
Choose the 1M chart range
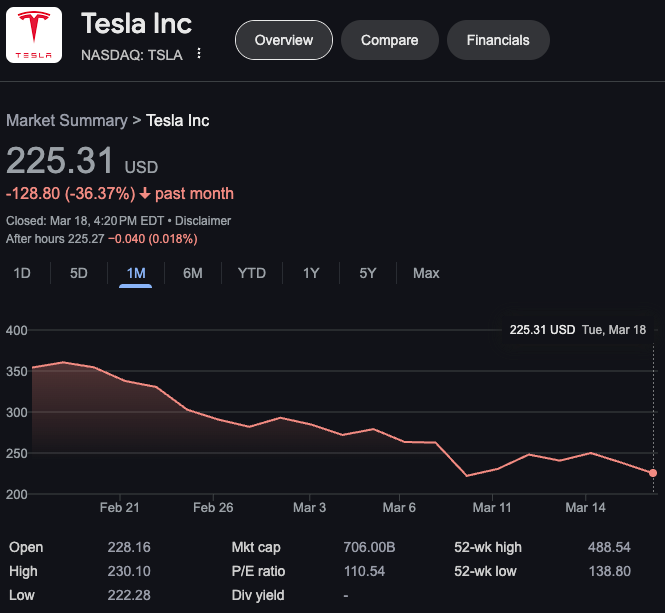(x=136, y=273)
